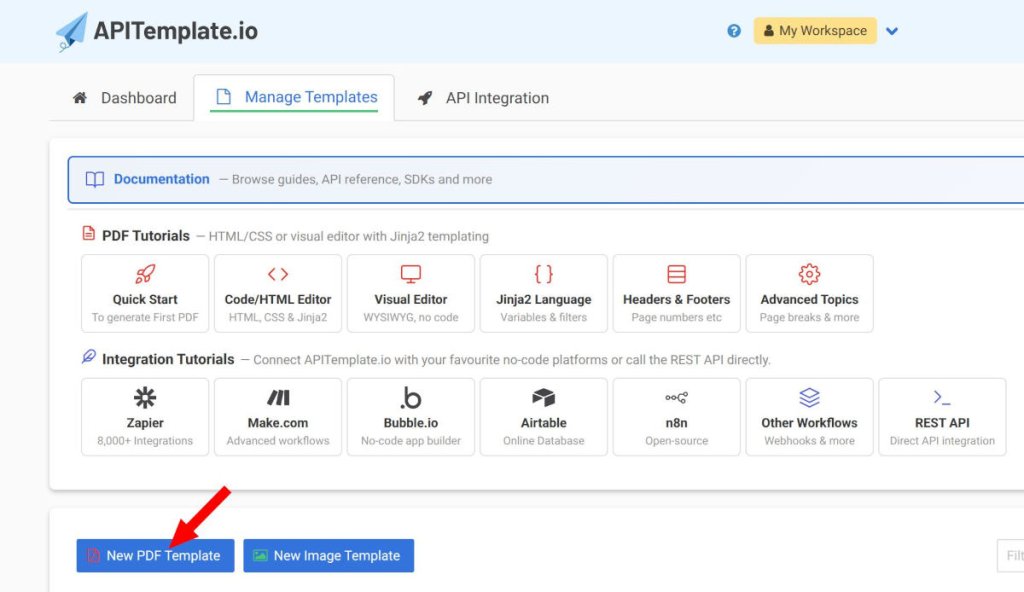Go to the API Integration tab

click(x=483, y=98)
